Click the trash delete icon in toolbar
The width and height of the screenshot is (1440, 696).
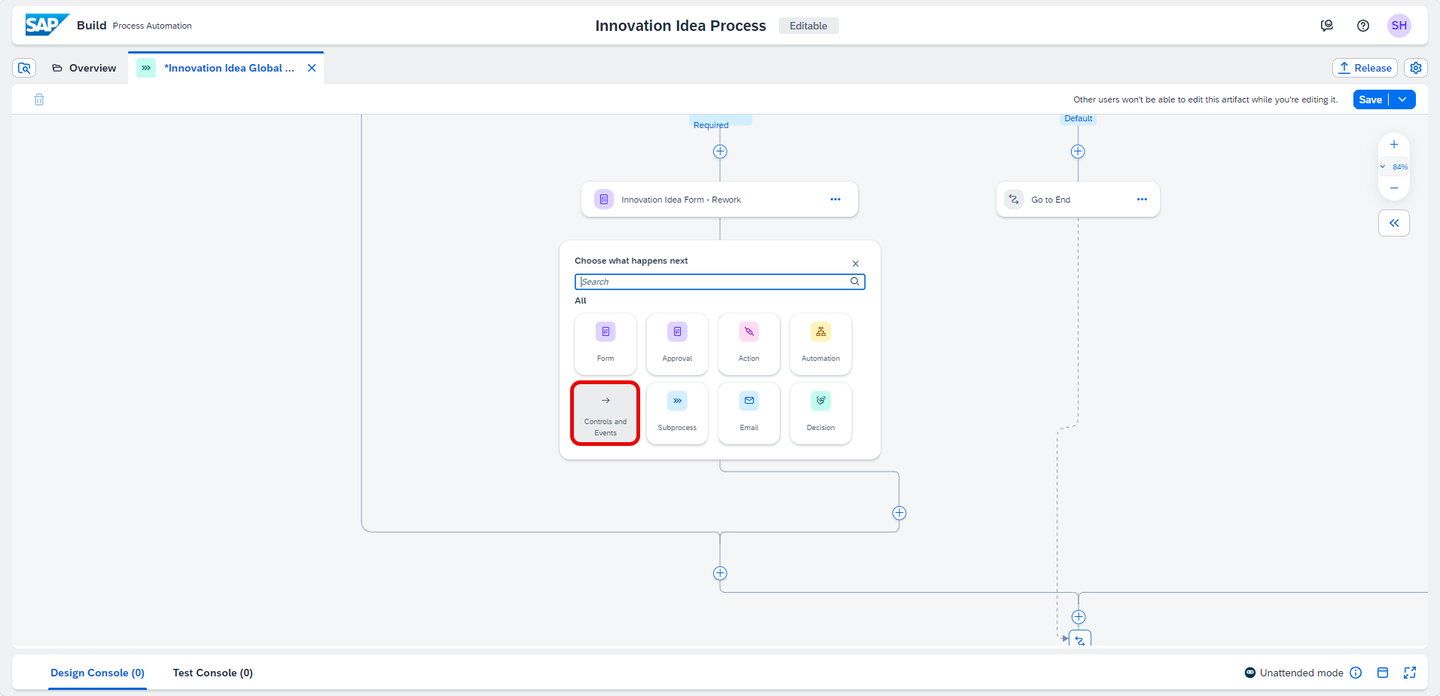point(39,99)
